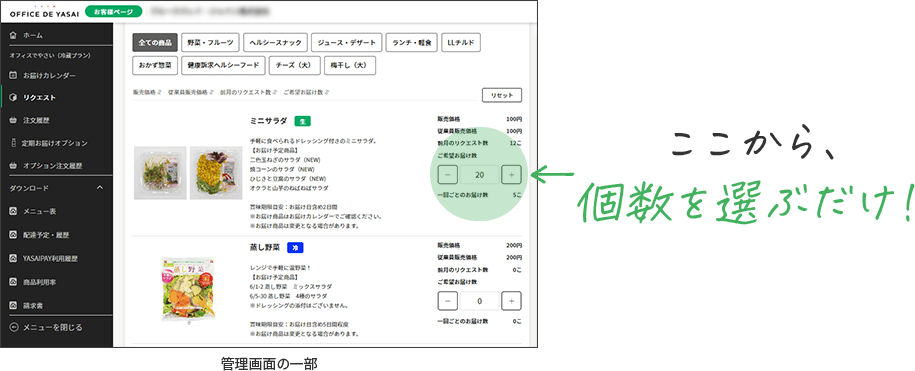
Task: Click the ミニサラダ product title
Action: [x=268, y=121]
